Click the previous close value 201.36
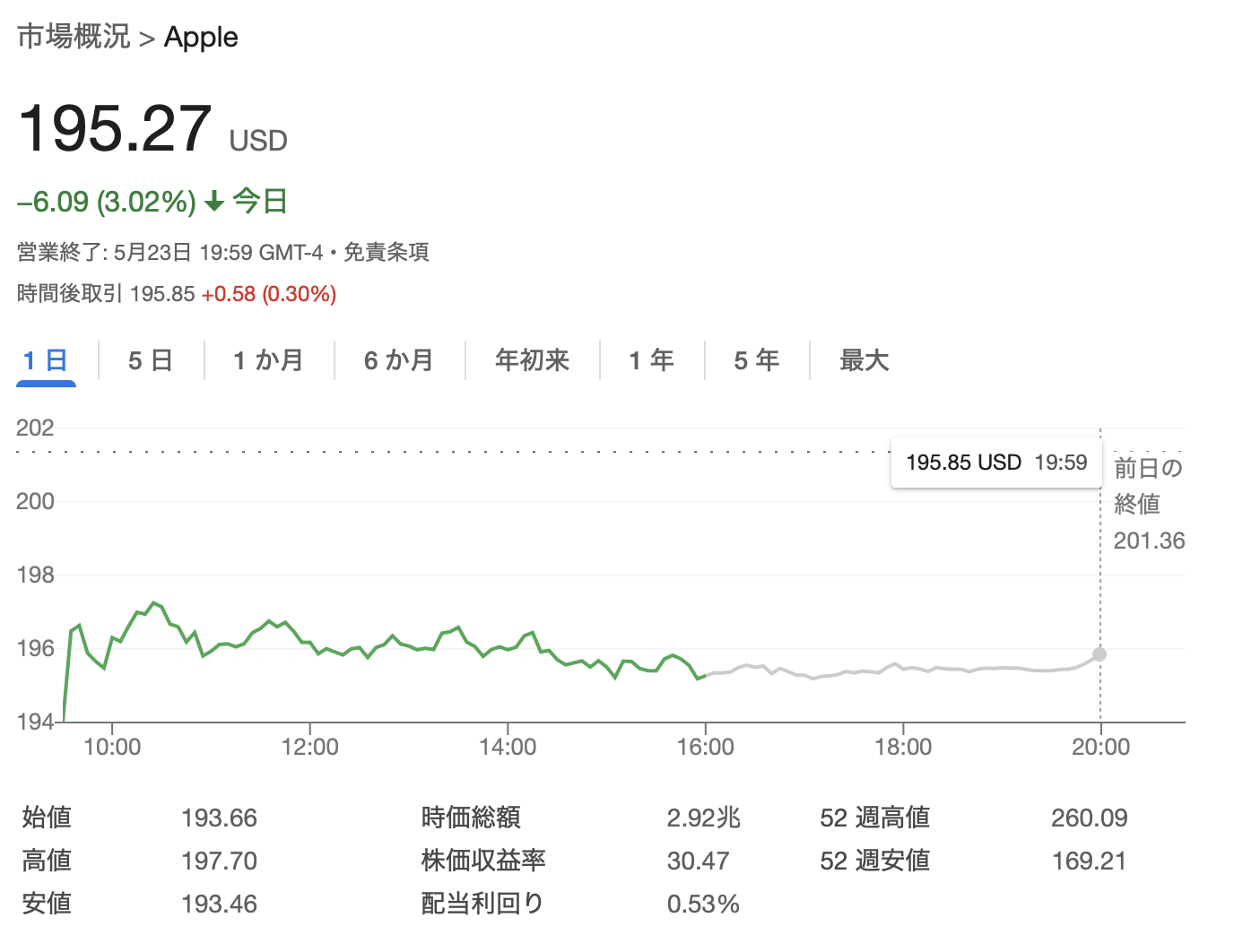The width and height of the screenshot is (1234, 952). click(x=1149, y=541)
